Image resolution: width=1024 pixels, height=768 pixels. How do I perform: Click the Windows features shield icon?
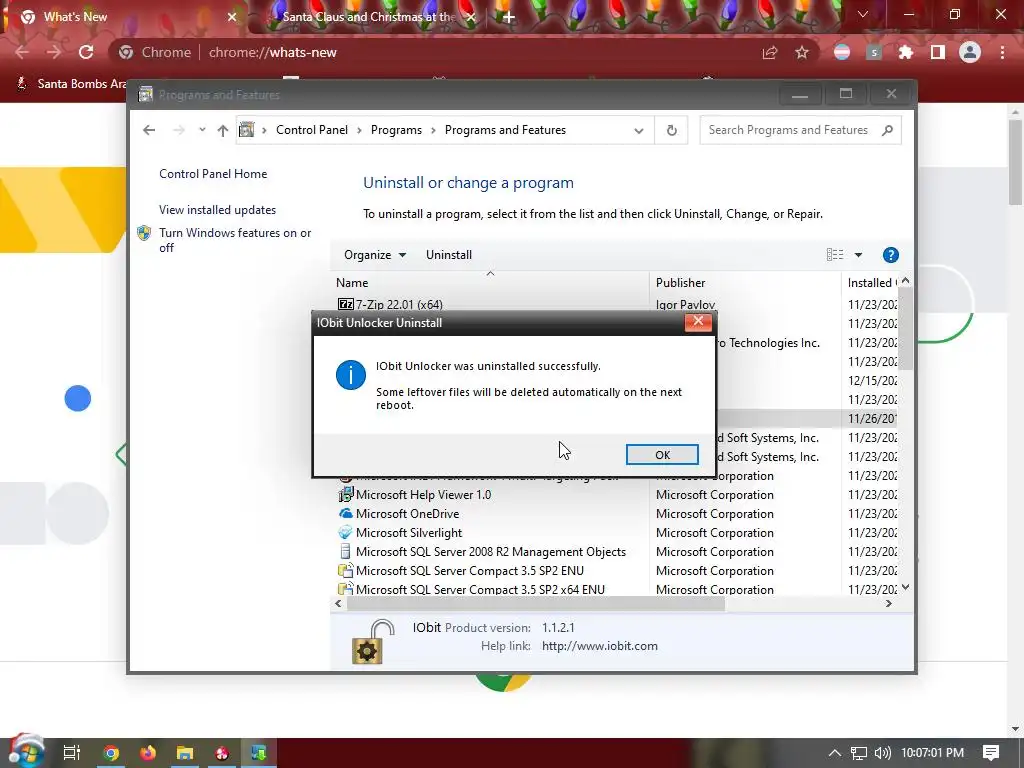point(144,233)
